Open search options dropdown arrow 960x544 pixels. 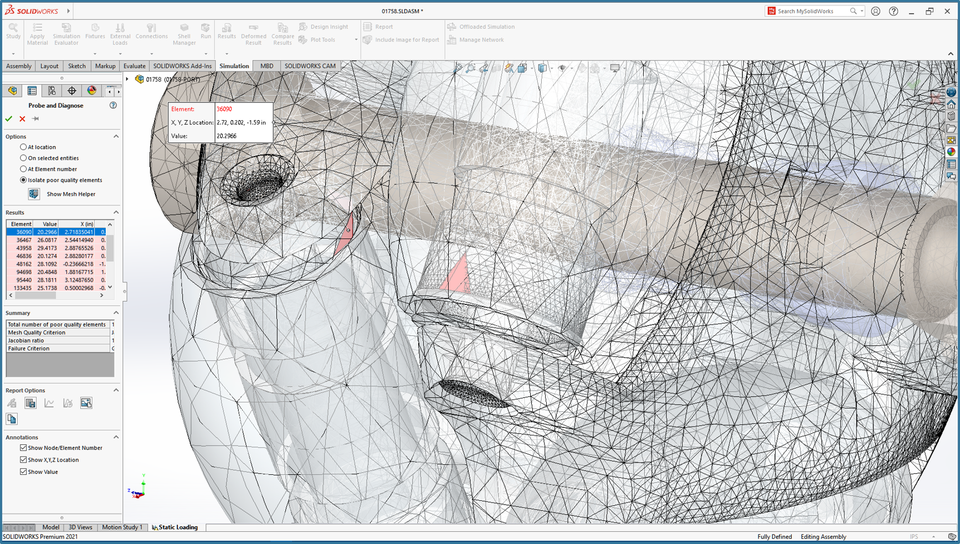(862, 11)
